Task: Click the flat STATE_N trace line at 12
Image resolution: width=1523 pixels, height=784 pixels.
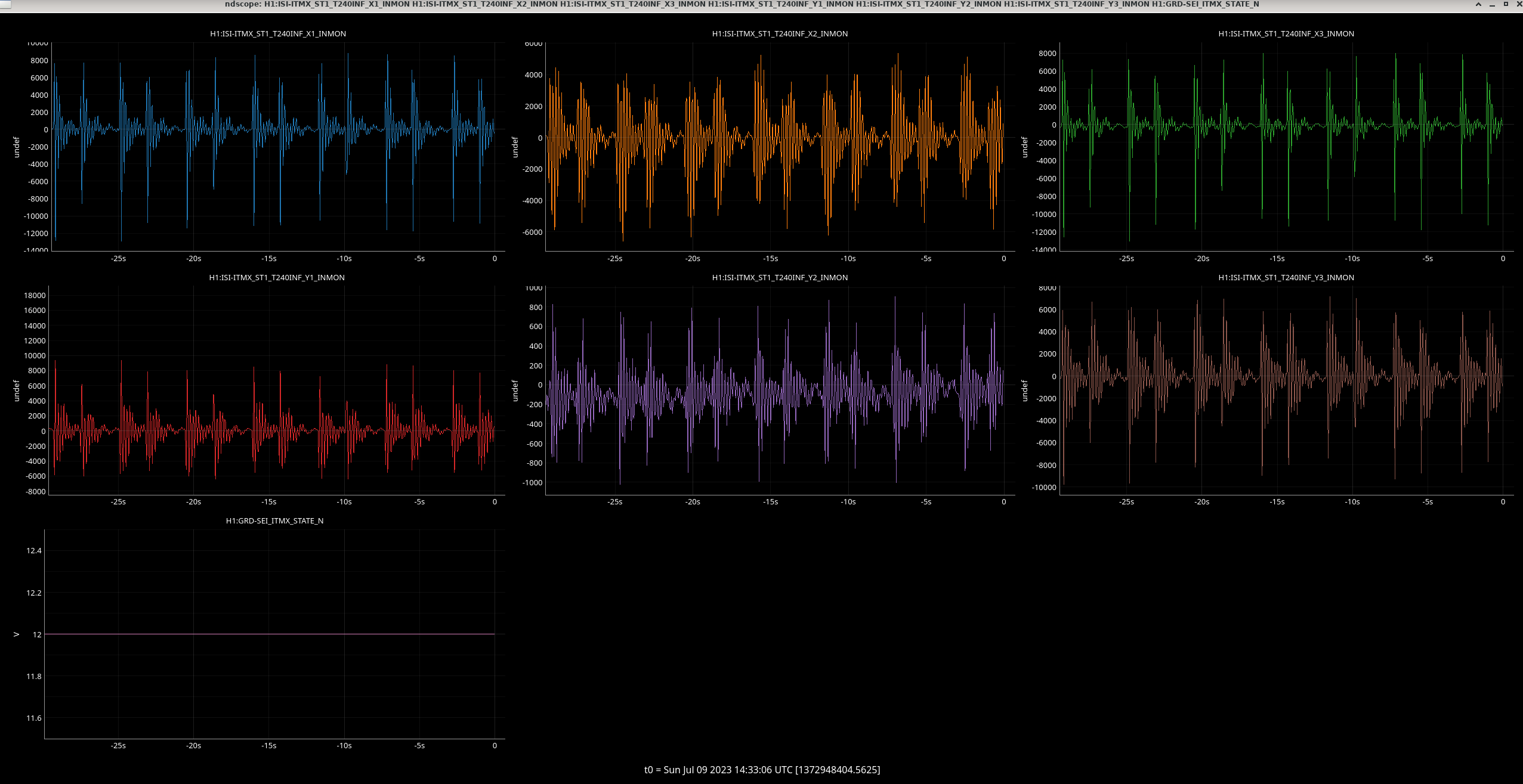Action: [x=268, y=634]
